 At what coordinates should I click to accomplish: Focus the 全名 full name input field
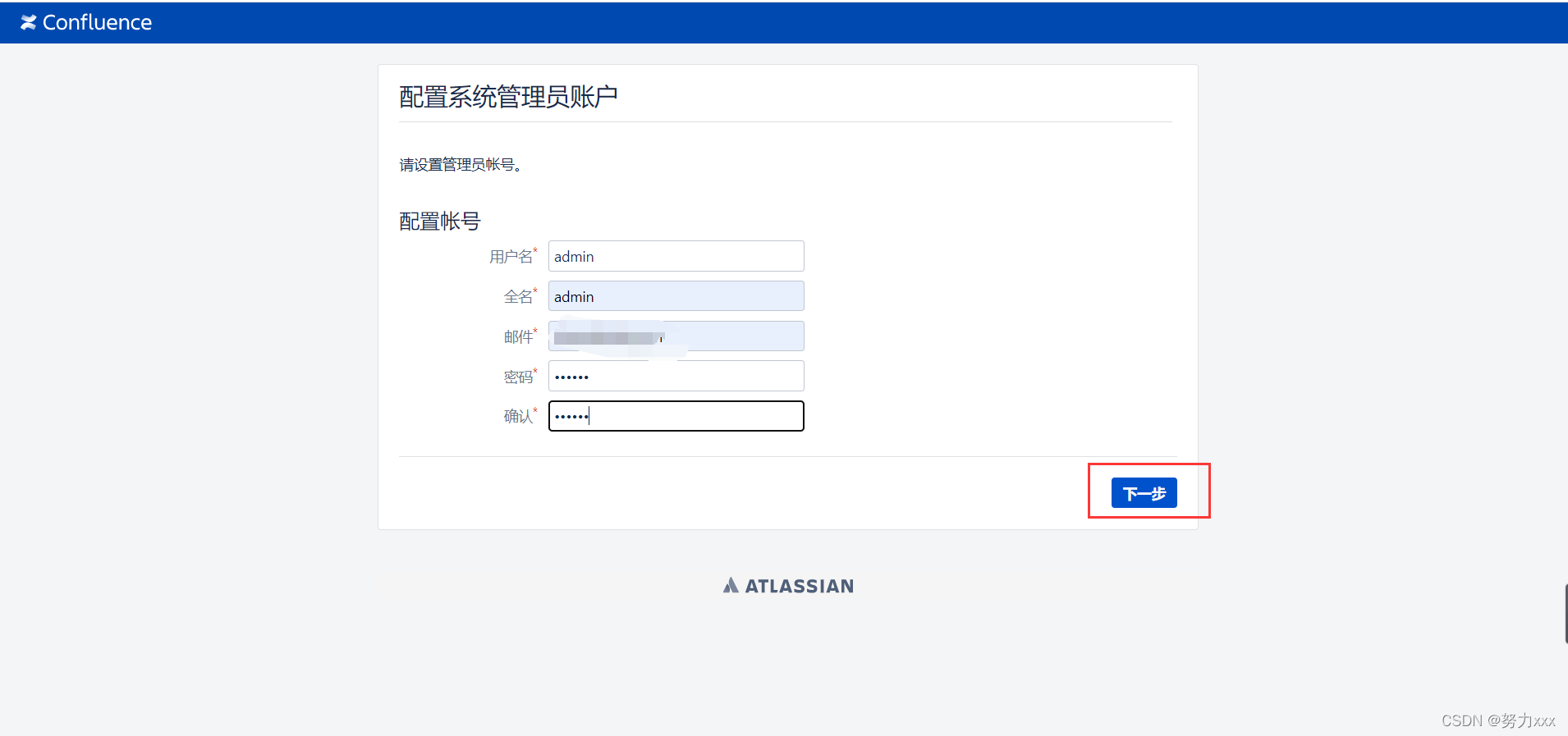[676, 296]
